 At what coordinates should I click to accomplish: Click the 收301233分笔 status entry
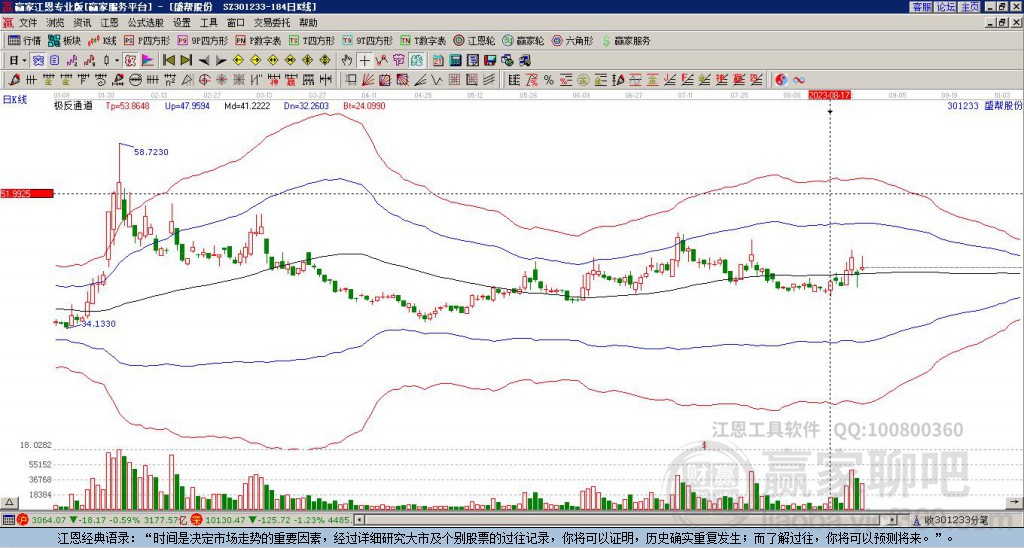(x=955, y=520)
